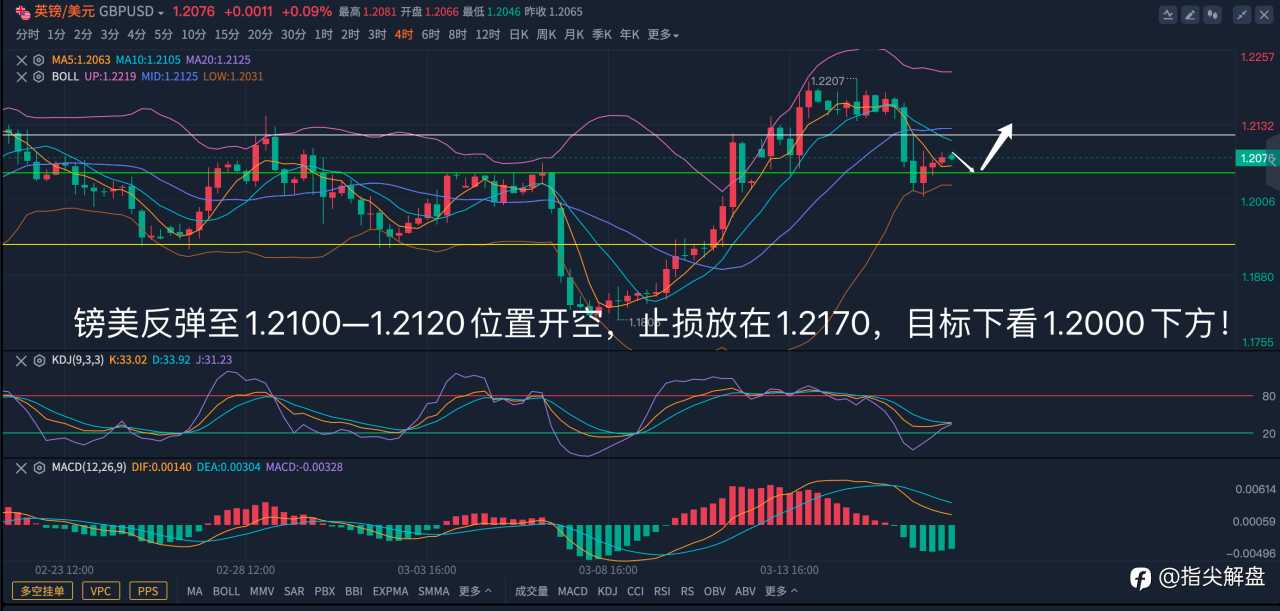
Task: Select the 1时 timeframe tab
Action: coord(323,34)
